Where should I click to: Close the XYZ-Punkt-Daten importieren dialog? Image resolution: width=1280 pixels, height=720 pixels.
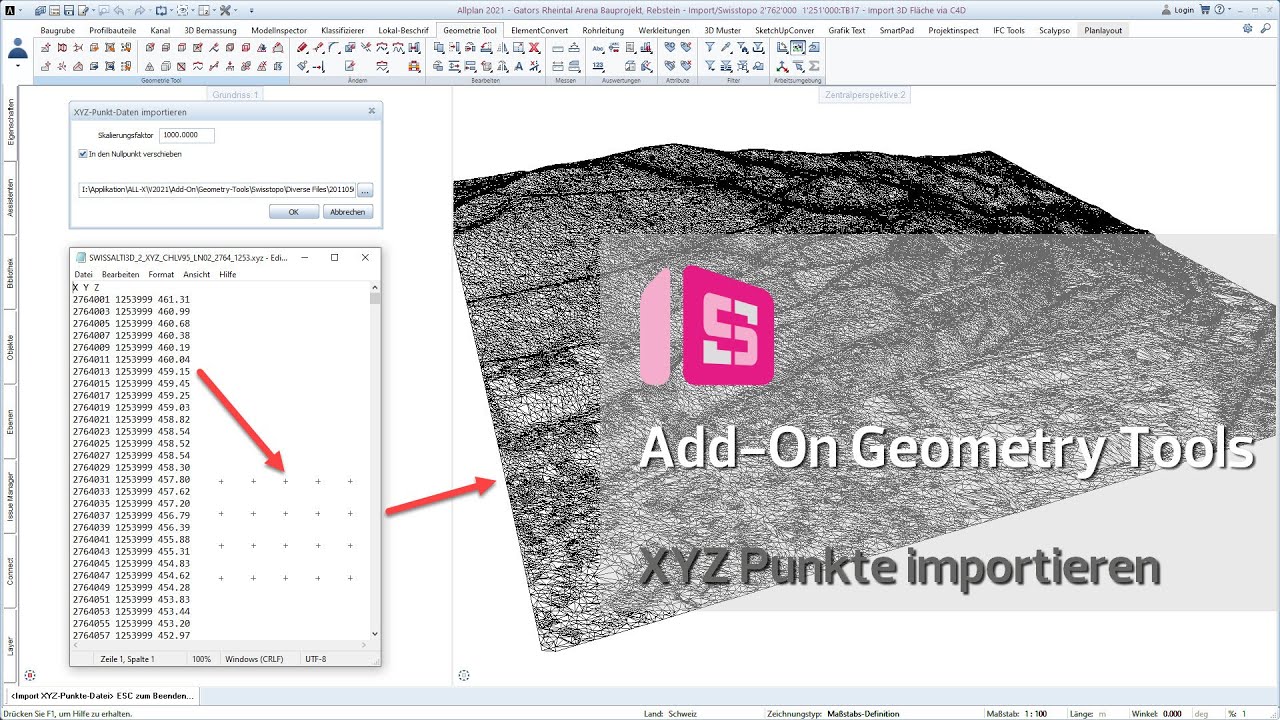372,111
